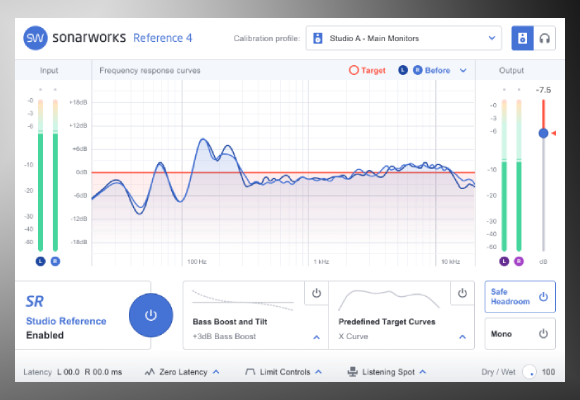Click the Reference 4 title text
The image size is (580, 400).
[163, 38]
